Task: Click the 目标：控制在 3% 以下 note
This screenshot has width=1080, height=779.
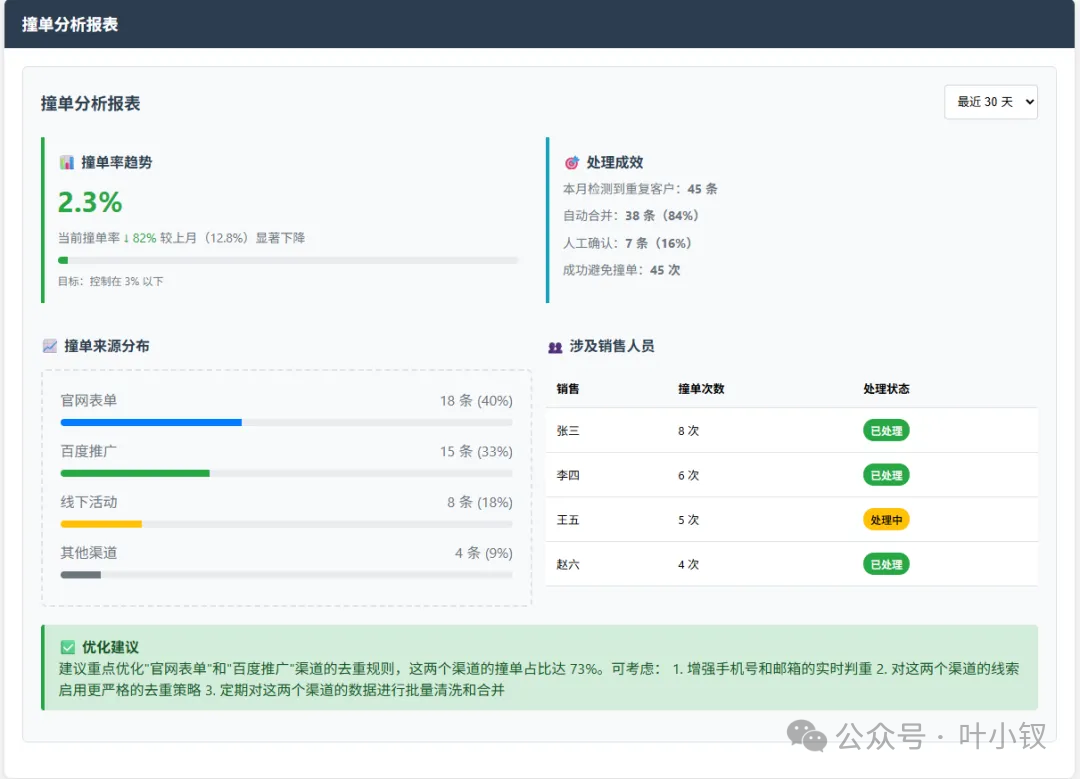Action: tap(111, 281)
